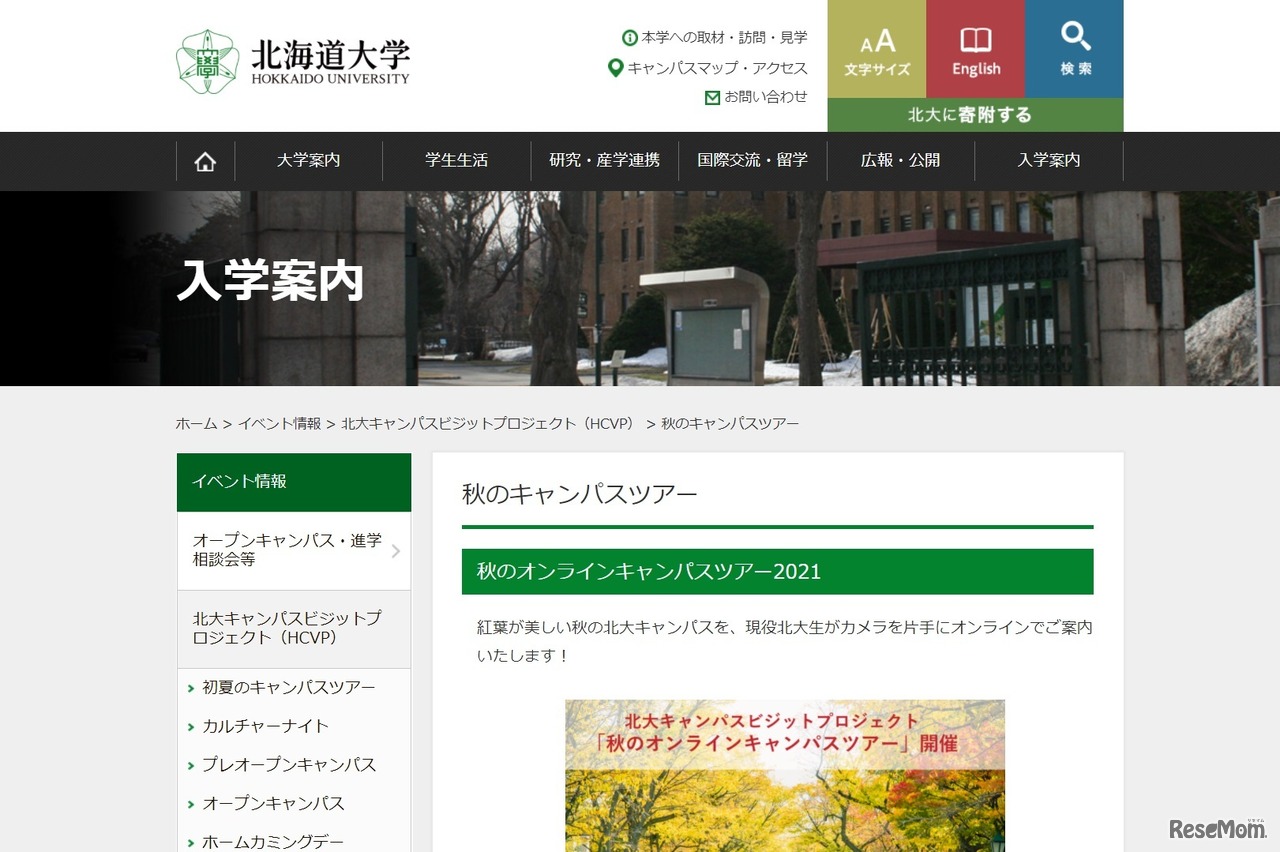The image size is (1280, 852).
Task: Click the home icon in the navigation bar
Action: pos(205,160)
